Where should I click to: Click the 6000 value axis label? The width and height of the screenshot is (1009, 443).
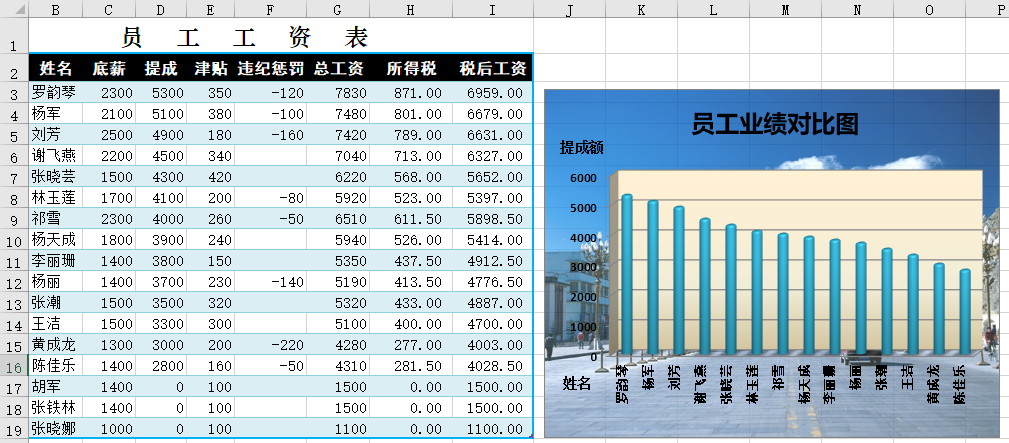[583, 178]
